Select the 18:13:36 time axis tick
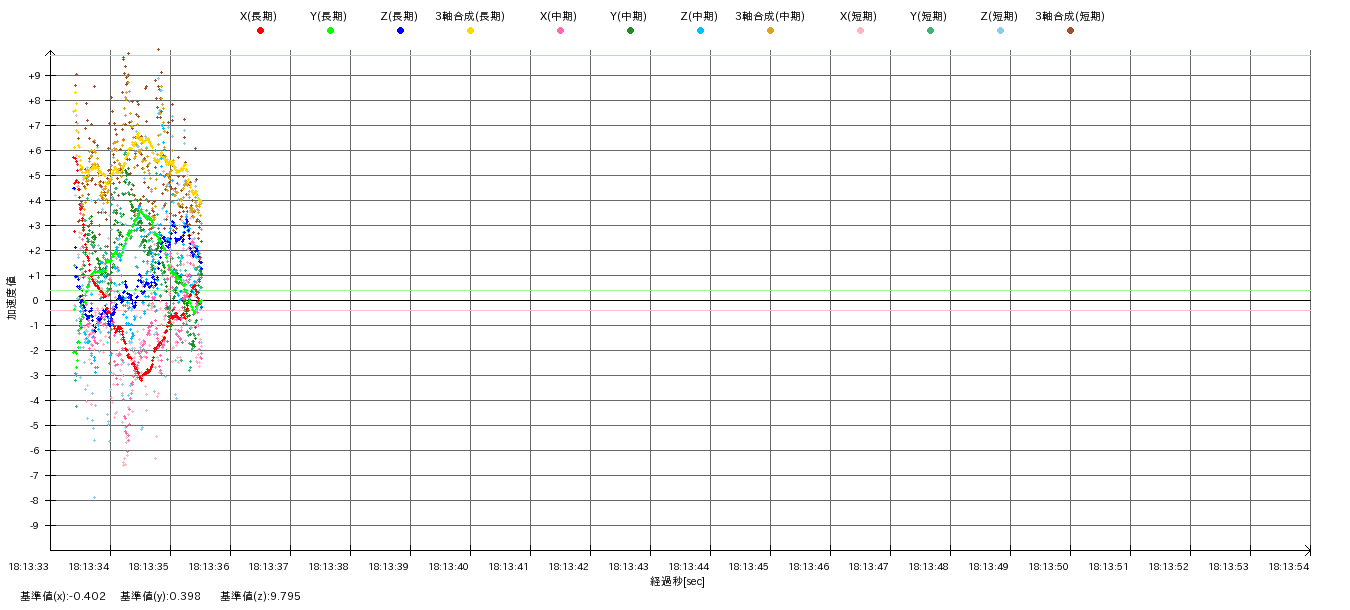1350x610 pixels. pyautogui.click(x=209, y=566)
